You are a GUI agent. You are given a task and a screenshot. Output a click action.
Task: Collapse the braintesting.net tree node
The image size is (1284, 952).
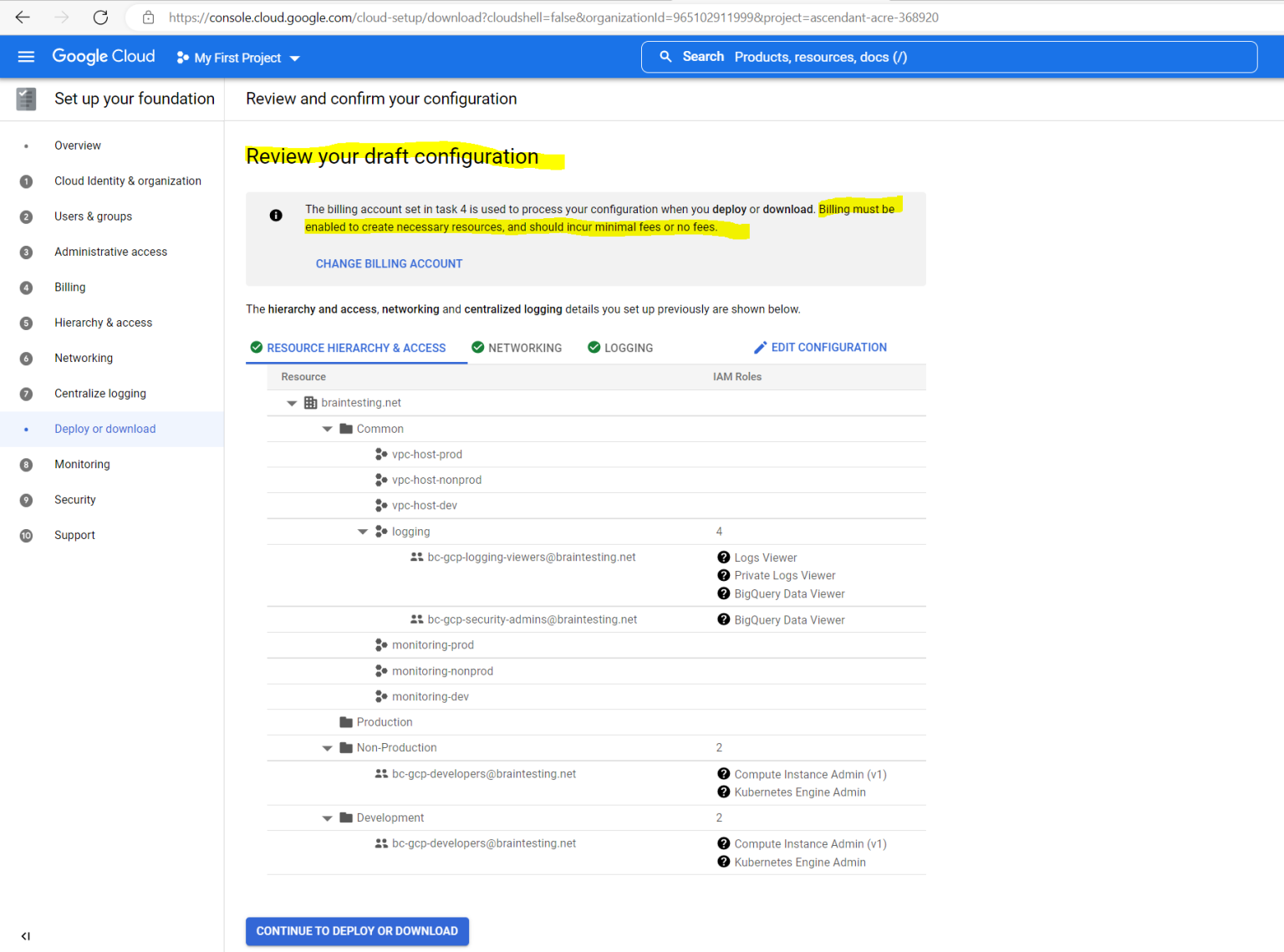292,402
